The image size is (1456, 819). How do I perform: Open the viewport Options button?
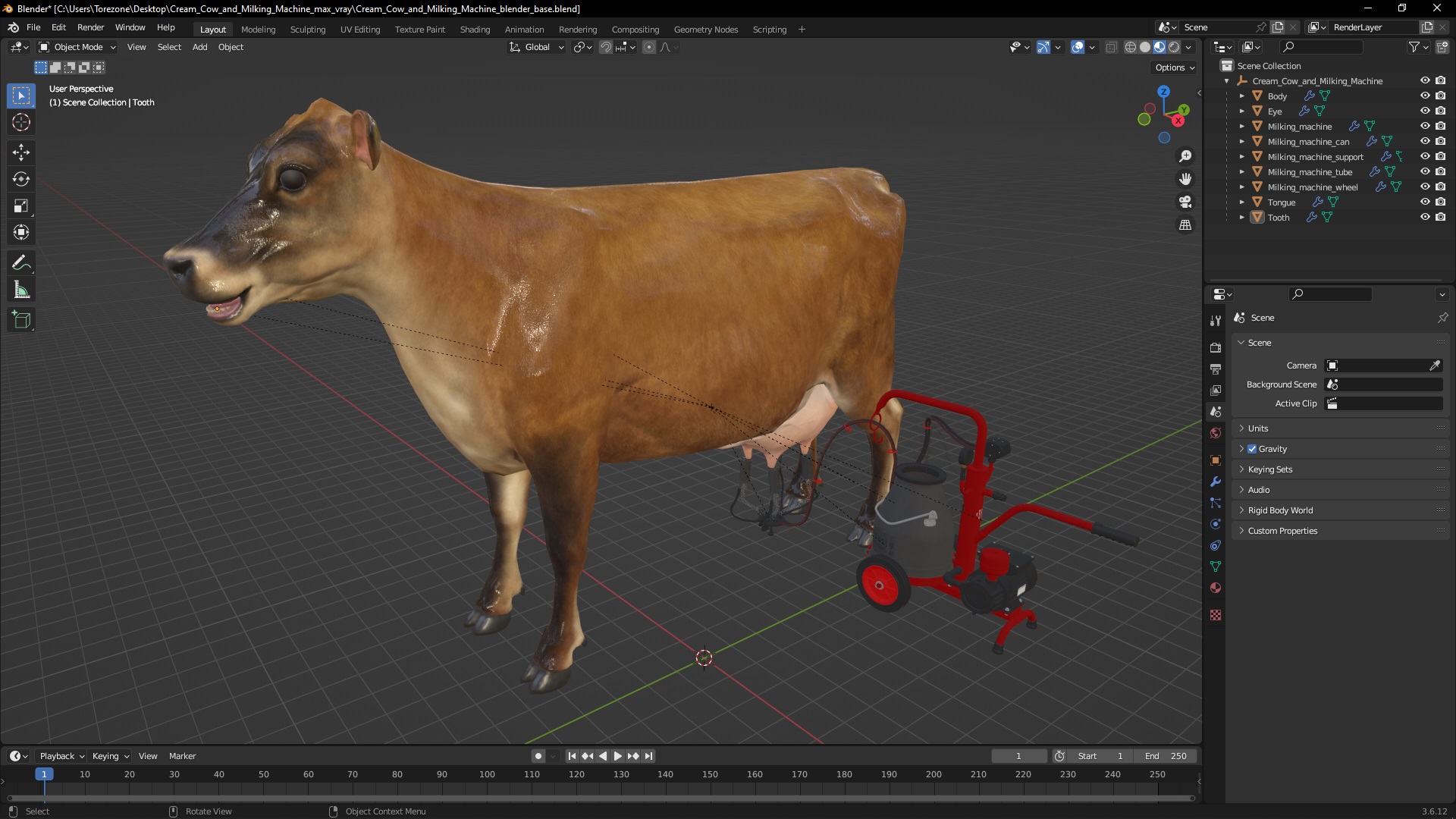coord(1174,67)
